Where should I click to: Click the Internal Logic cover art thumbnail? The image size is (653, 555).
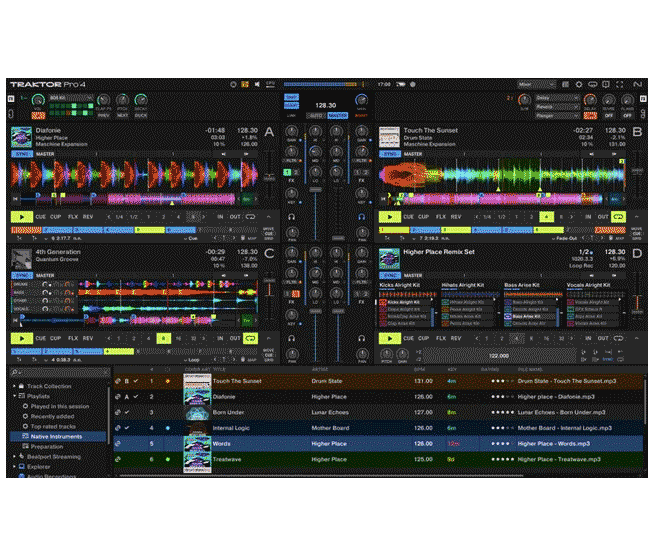pyautogui.click(x=197, y=428)
